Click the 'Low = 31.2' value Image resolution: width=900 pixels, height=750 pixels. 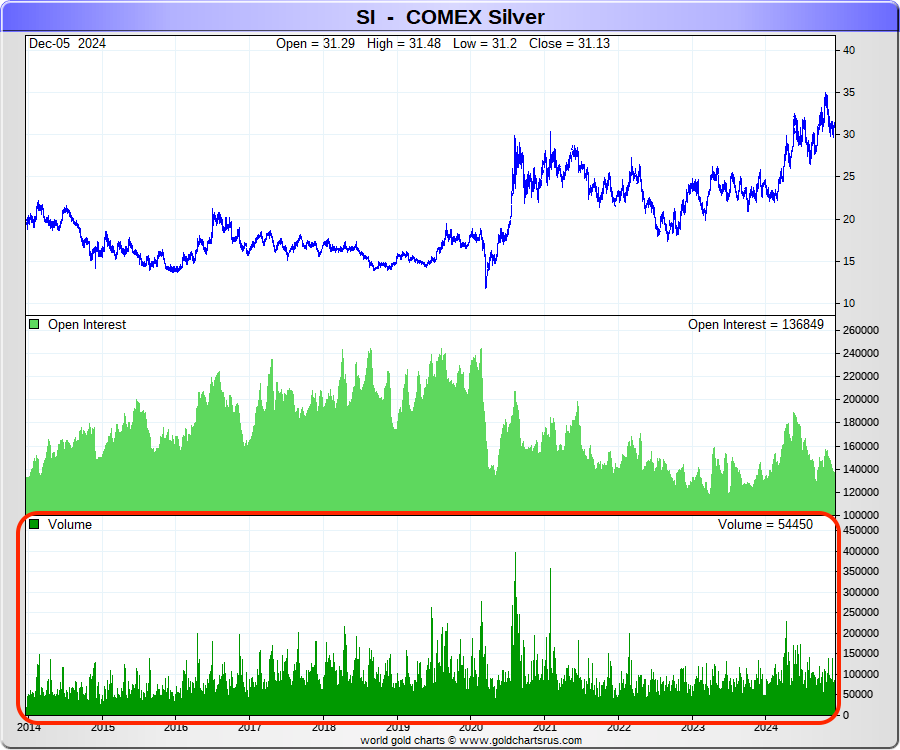coord(484,44)
